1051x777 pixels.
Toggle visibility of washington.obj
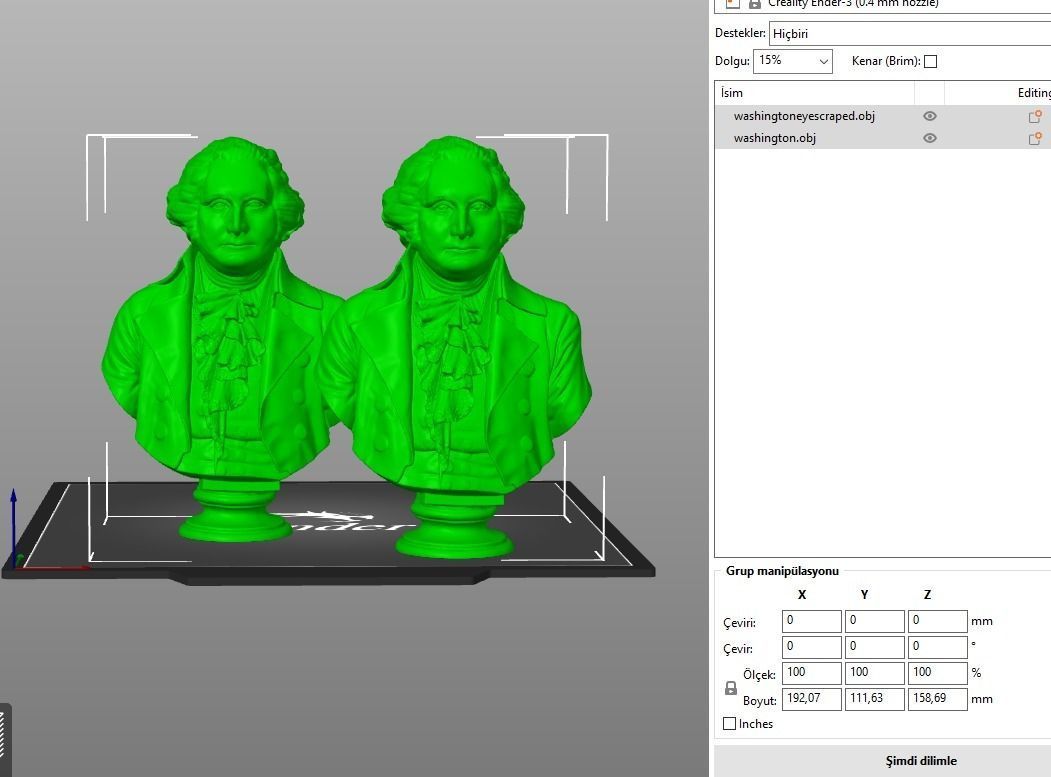point(930,138)
